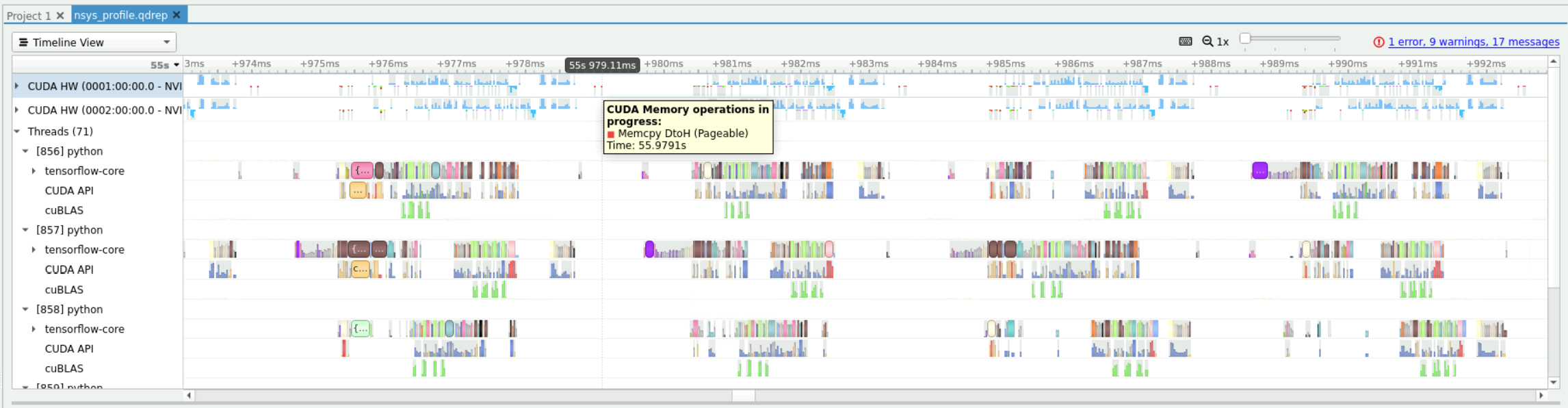The image size is (1568, 408).
Task: Click the +985ms ruler mark
Action: [1006, 64]
